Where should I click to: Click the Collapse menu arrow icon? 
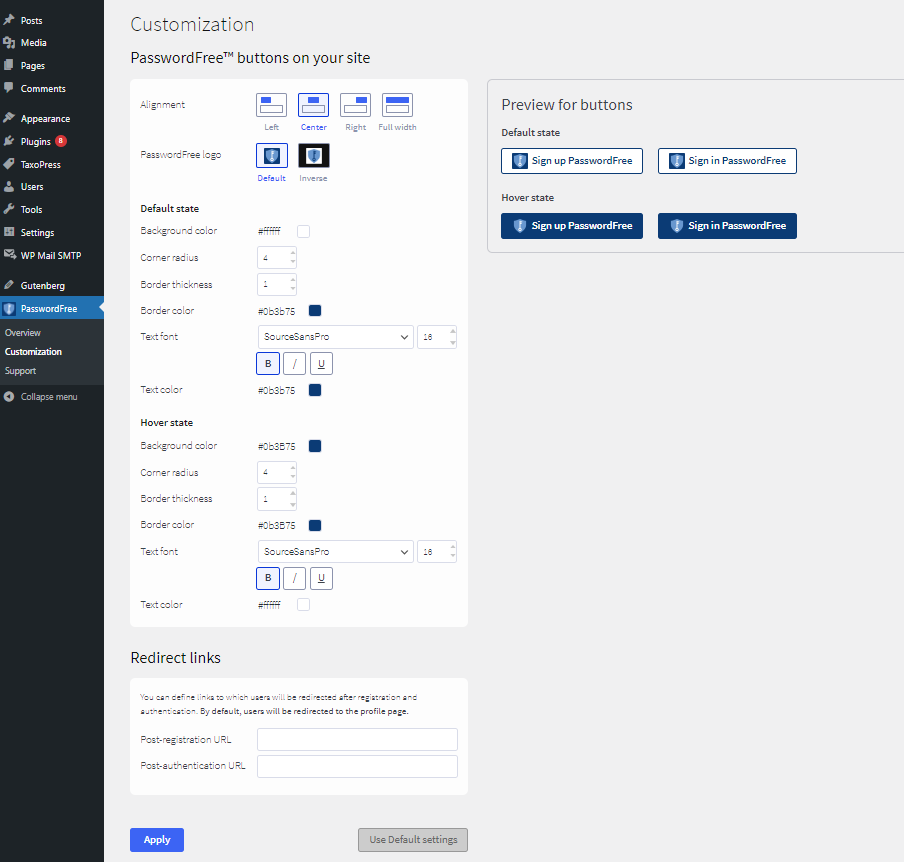pyautogui.click(x=9, y=397)
